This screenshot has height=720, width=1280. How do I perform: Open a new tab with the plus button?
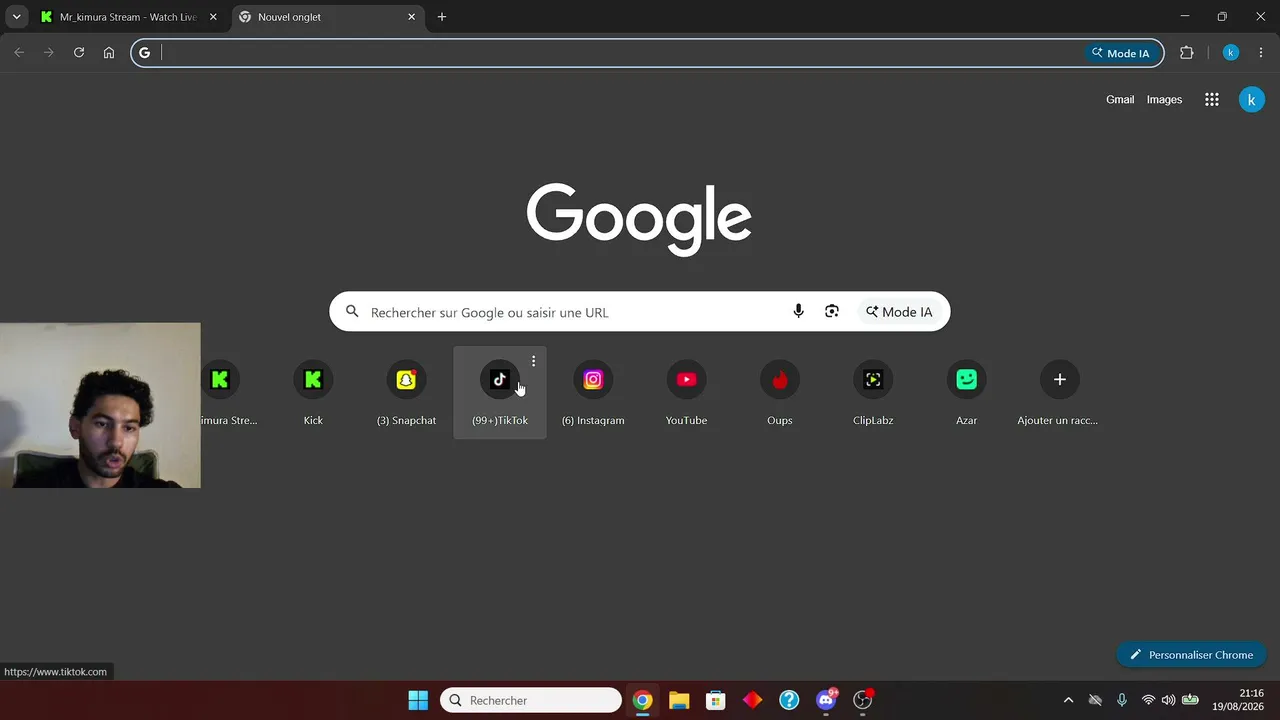[x=442, y=17]
